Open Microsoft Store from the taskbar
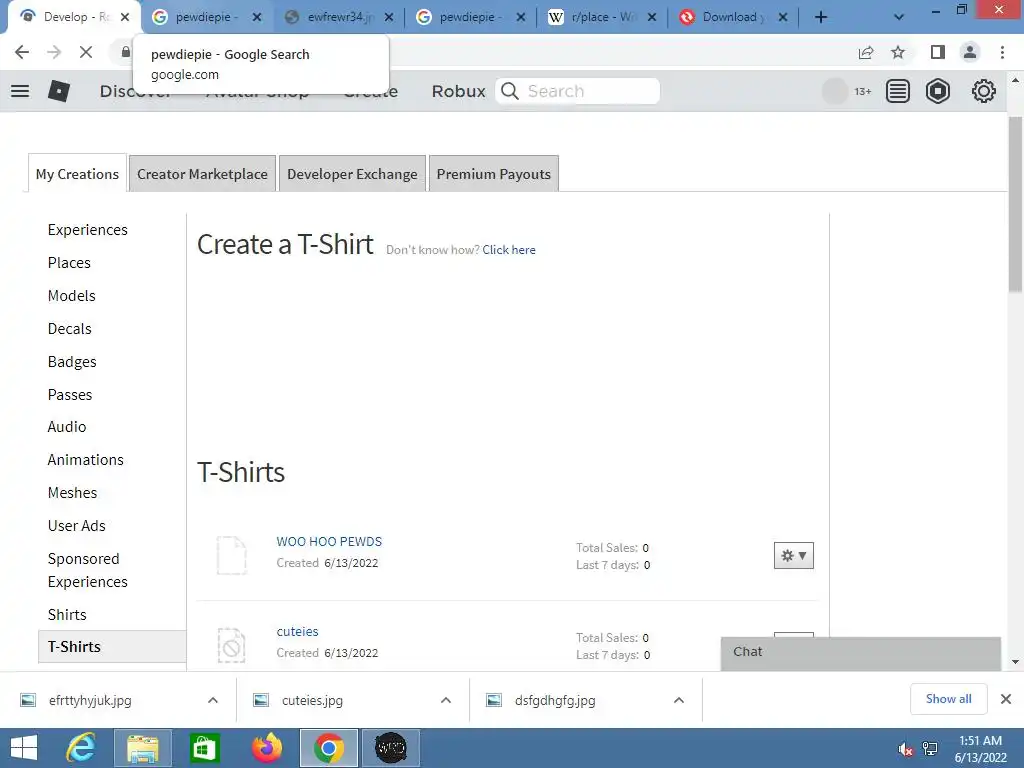 (204, 748)
